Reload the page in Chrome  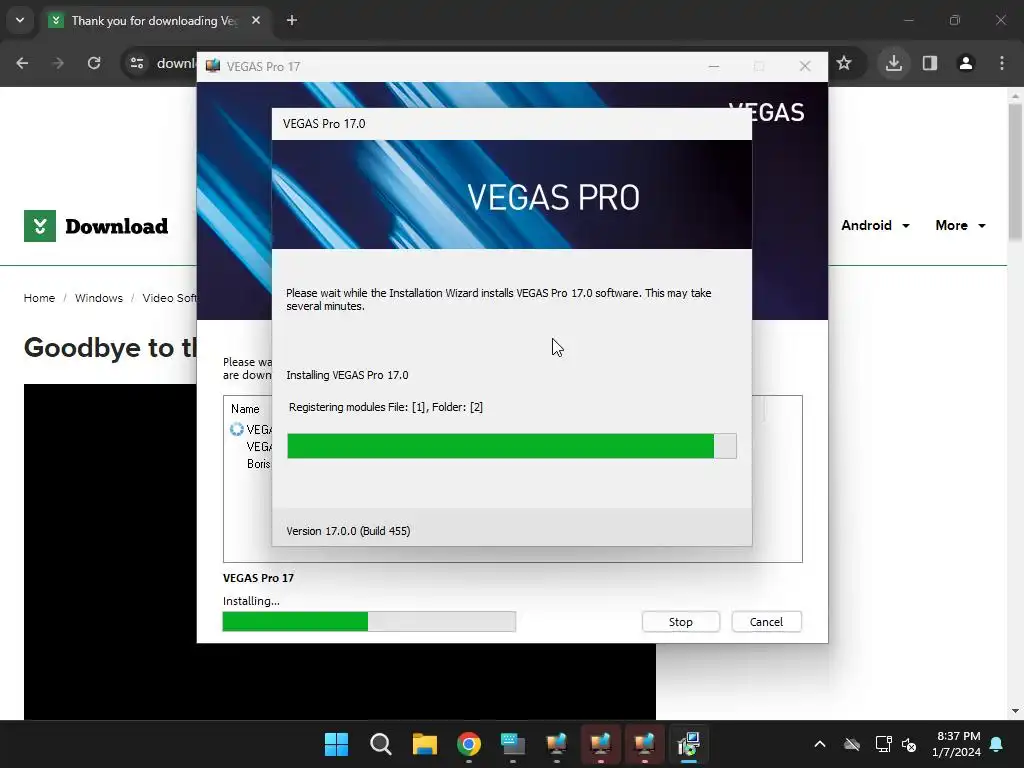click(94, 63)
